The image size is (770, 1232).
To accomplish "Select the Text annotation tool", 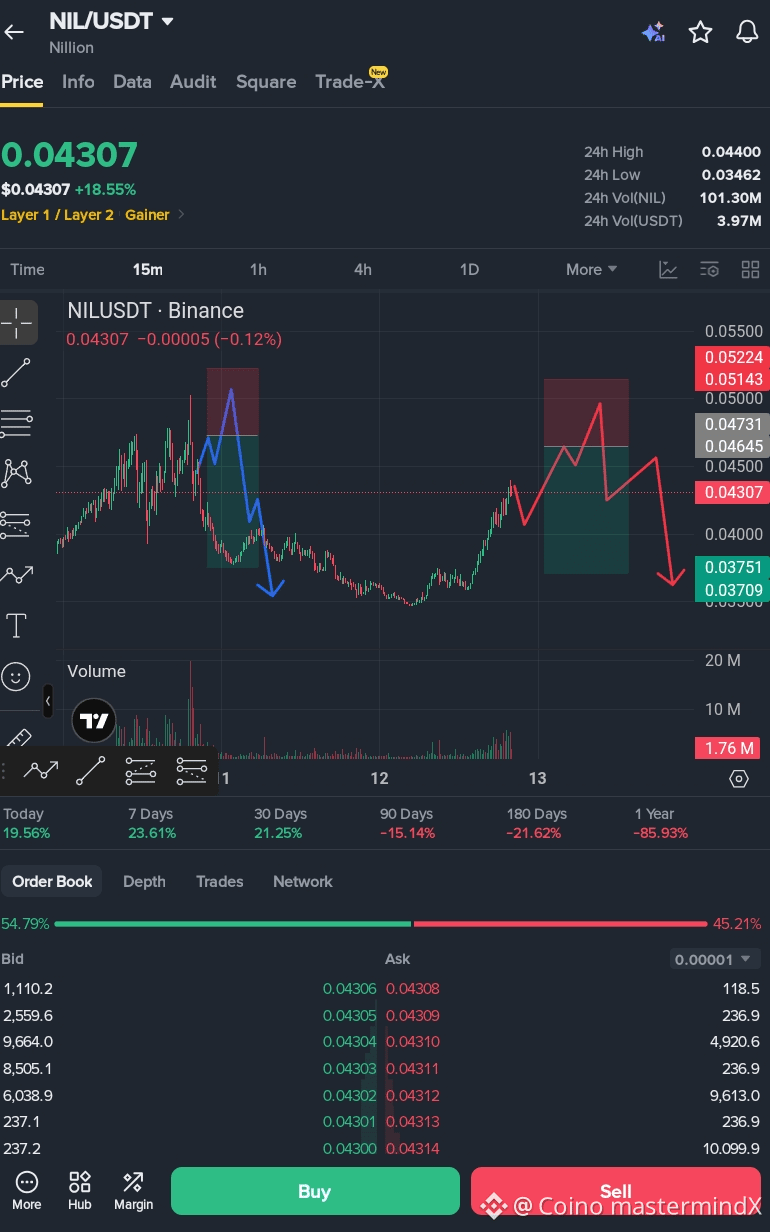I will tap(17, 626).
